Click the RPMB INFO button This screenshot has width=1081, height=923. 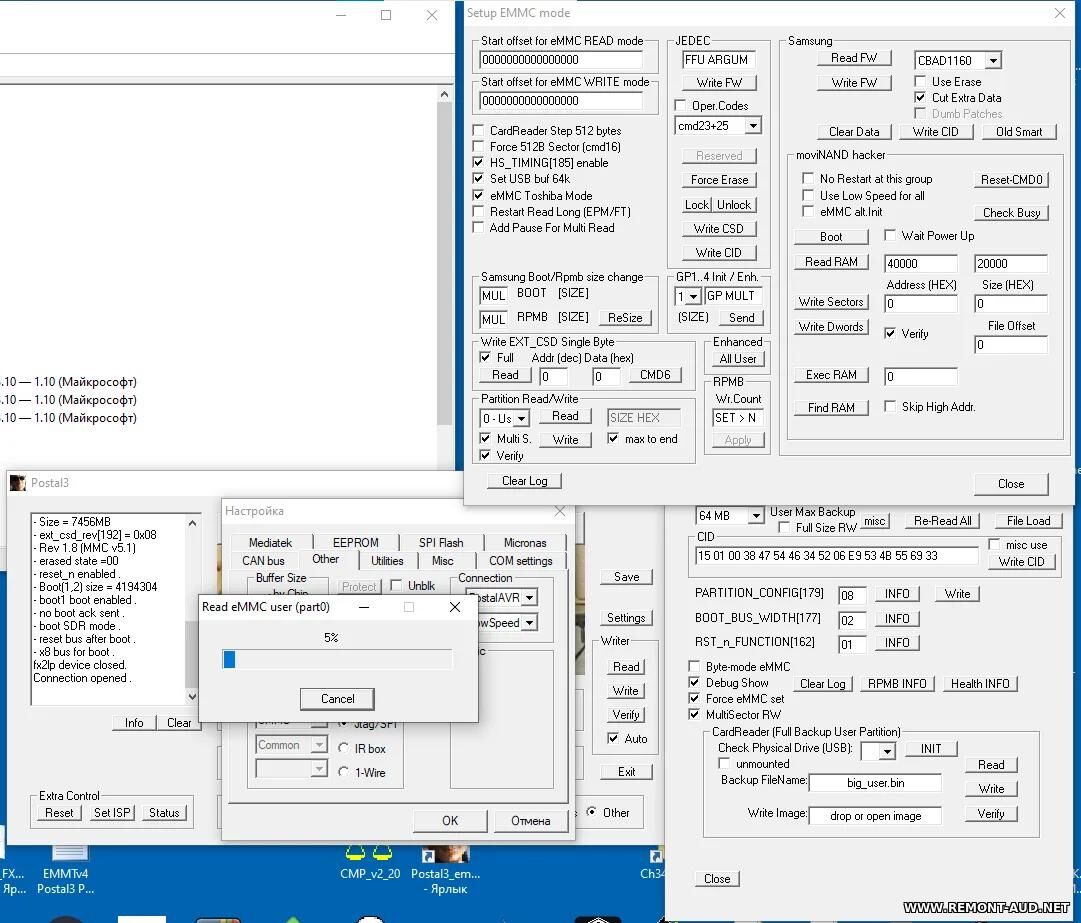(897, 683)
